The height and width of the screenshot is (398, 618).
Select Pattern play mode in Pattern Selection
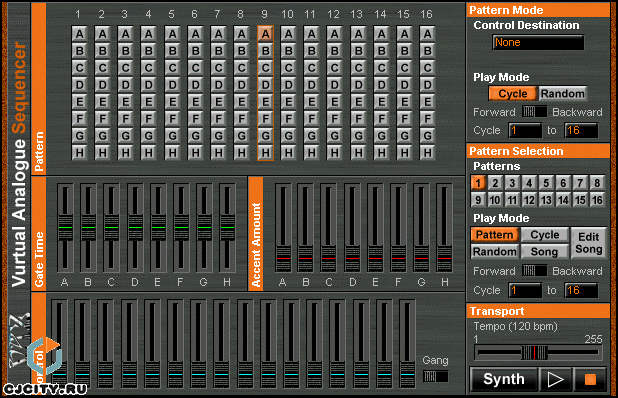pyautogui.click(x=495, y=235)
